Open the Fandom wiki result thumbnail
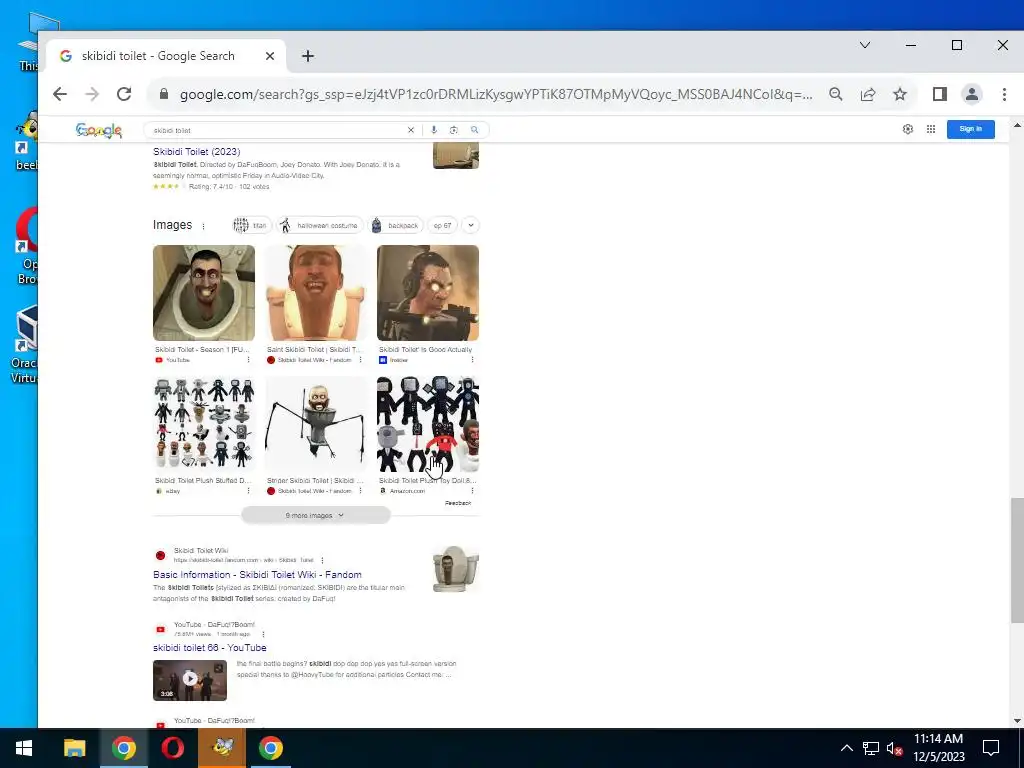The width and height of the screenshot is (1024, 768). (456, 569)
